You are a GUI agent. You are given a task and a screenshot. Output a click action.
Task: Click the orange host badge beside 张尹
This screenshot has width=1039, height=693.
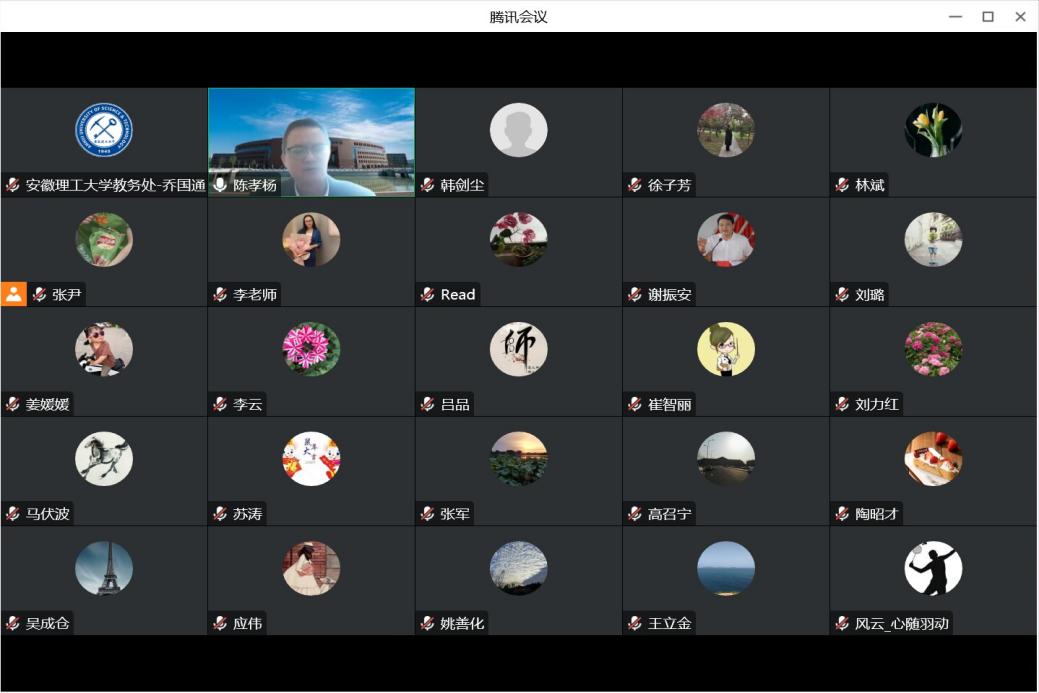14,294
